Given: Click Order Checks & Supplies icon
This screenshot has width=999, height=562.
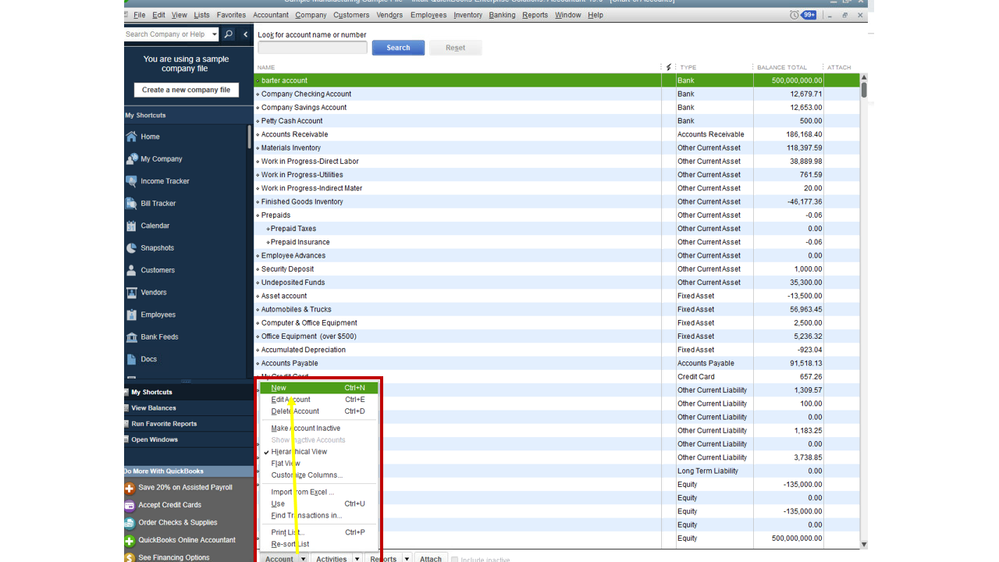Looking at the screenshot, I should pos(129,523).
